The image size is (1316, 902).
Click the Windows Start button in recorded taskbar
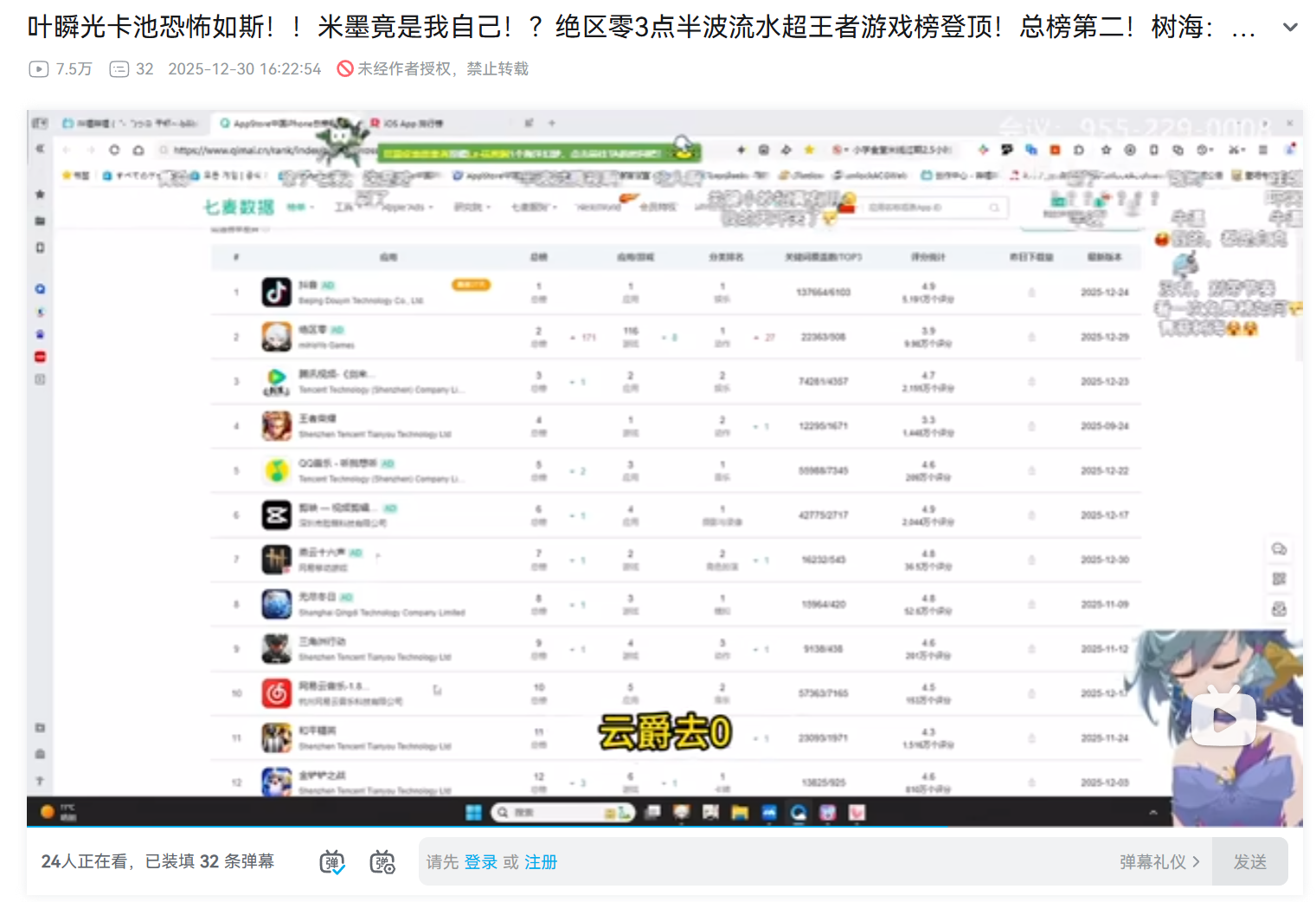point(473,812)
